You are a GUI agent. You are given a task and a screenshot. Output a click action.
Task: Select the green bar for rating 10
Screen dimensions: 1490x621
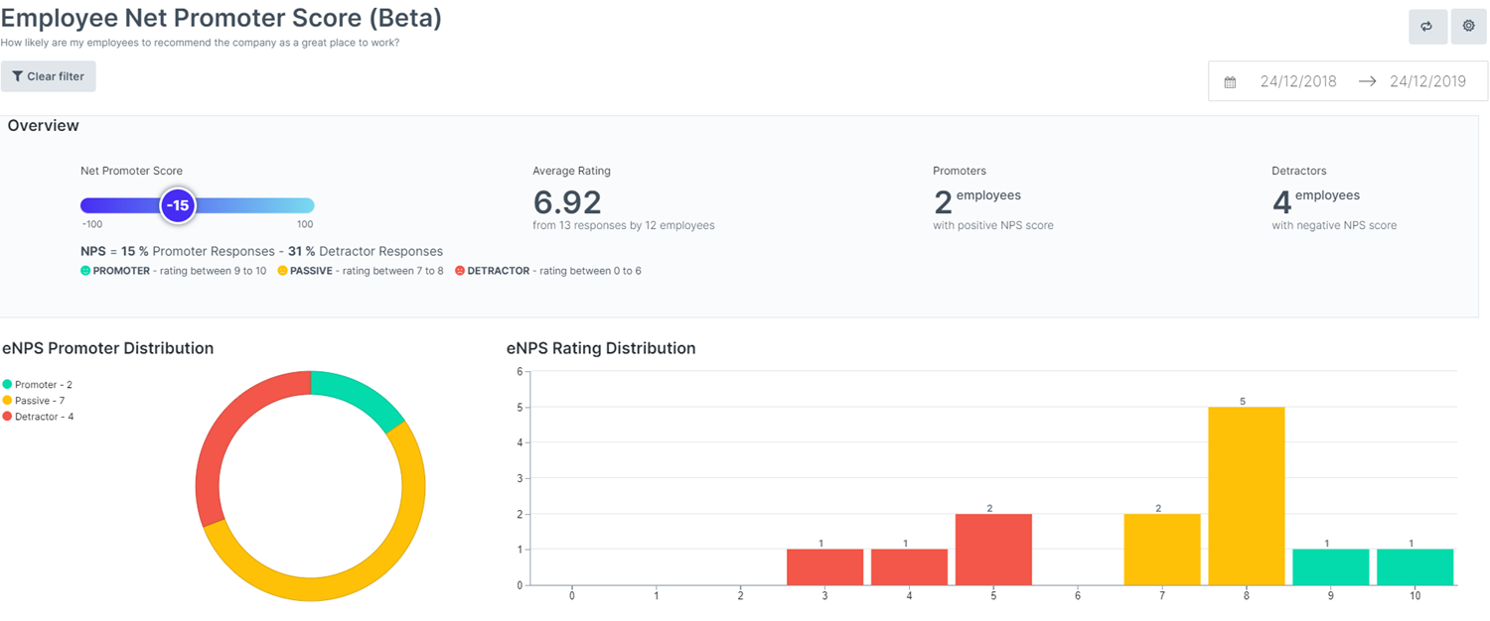pos(1414,566)
